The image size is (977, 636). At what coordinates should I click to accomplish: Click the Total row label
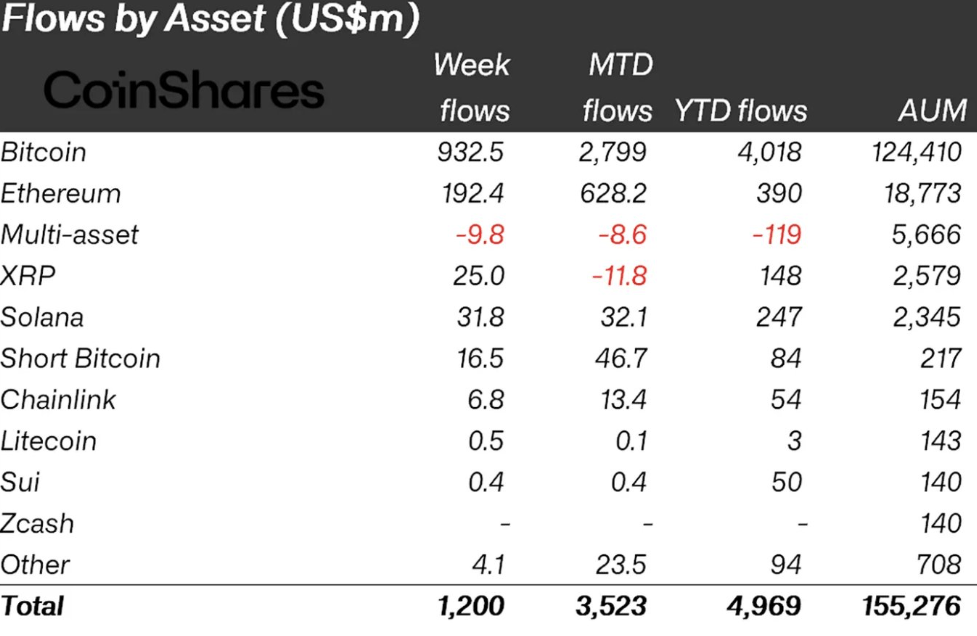click(32, 606)
